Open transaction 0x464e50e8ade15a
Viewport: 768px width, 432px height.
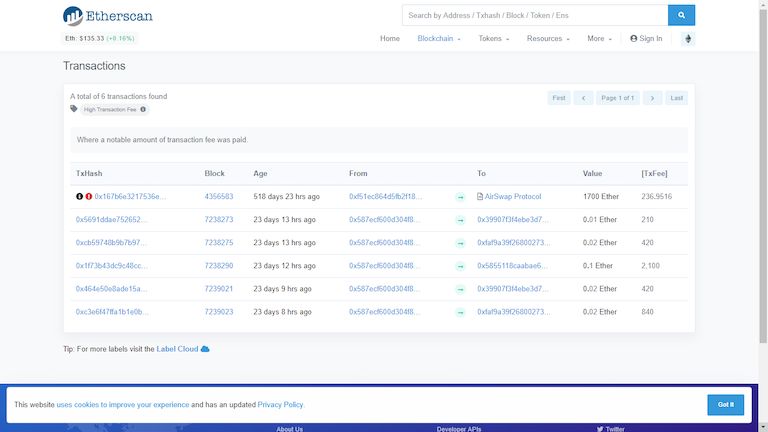click(x=111, y=288)
